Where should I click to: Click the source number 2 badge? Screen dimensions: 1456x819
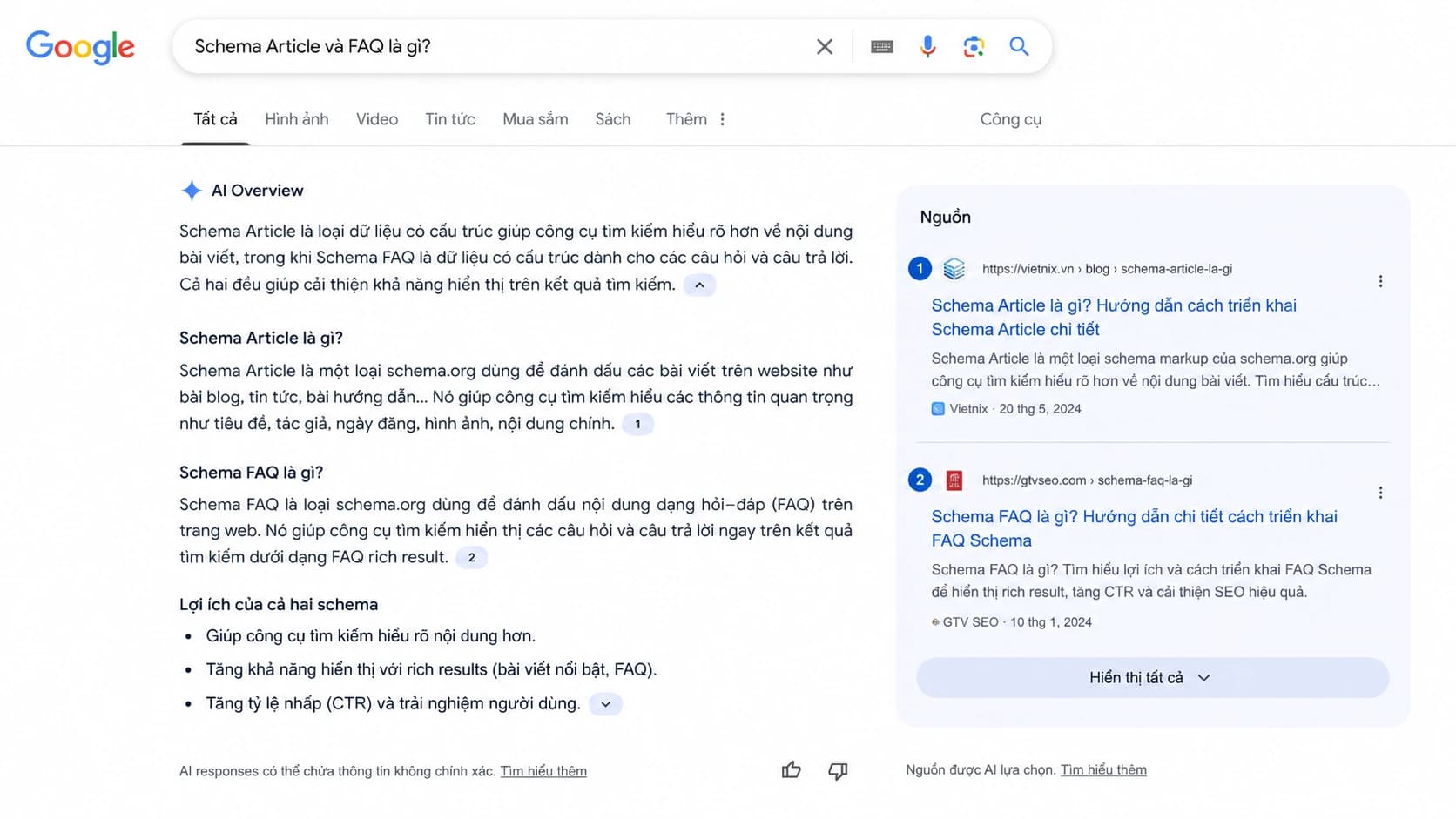920,480
